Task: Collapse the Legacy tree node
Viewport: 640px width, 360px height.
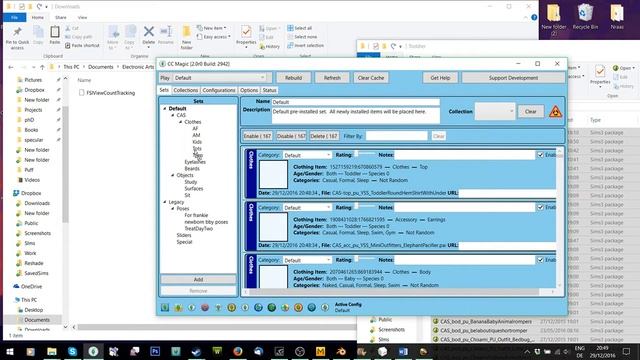Action: point(165,202)
